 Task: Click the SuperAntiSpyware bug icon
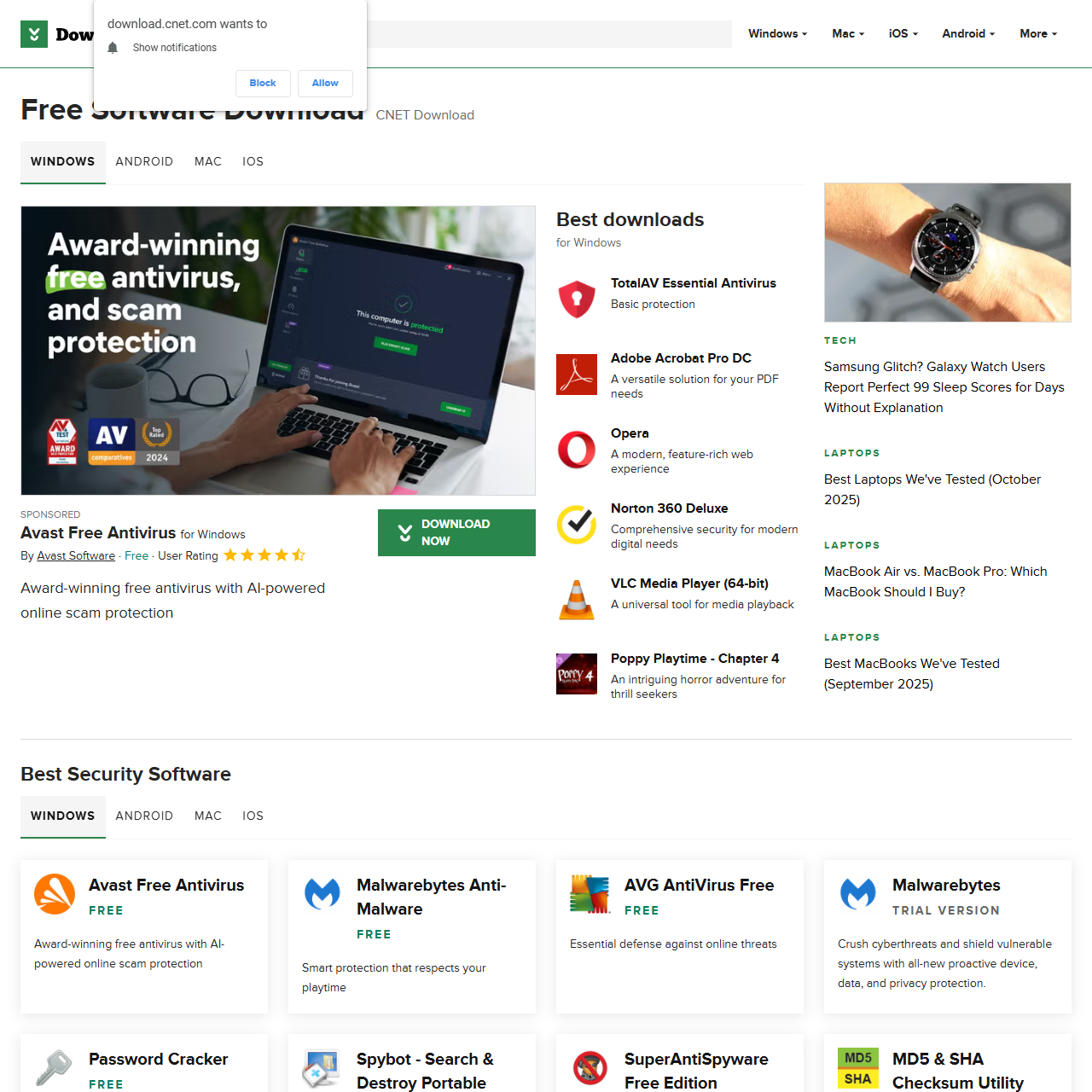click(590, 1068)
